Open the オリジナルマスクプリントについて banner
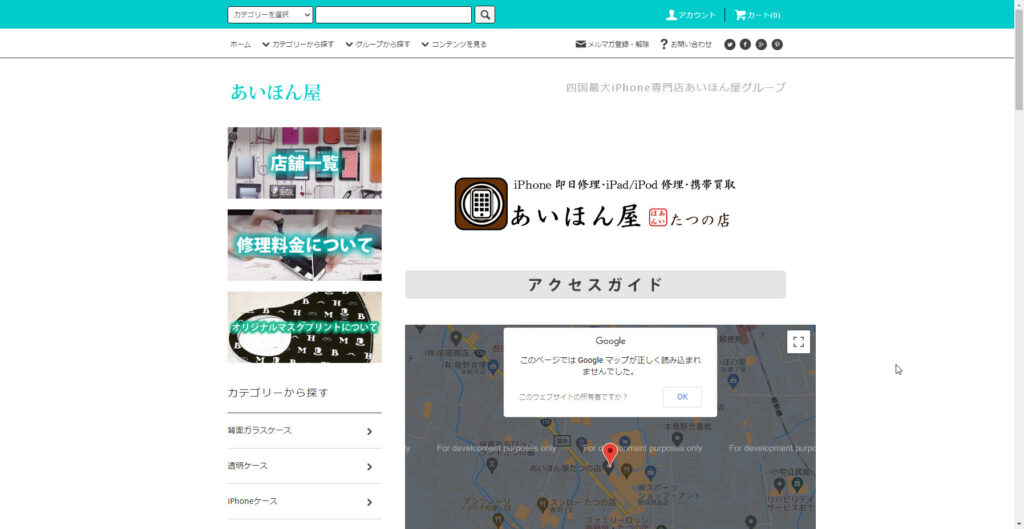 (x=304, y=327)
